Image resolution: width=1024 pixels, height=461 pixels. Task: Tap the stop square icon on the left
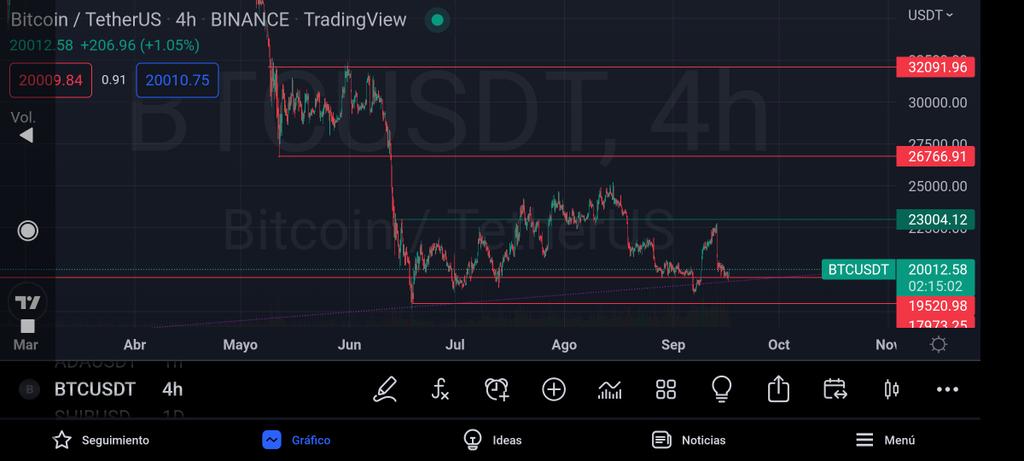(27, 326)
